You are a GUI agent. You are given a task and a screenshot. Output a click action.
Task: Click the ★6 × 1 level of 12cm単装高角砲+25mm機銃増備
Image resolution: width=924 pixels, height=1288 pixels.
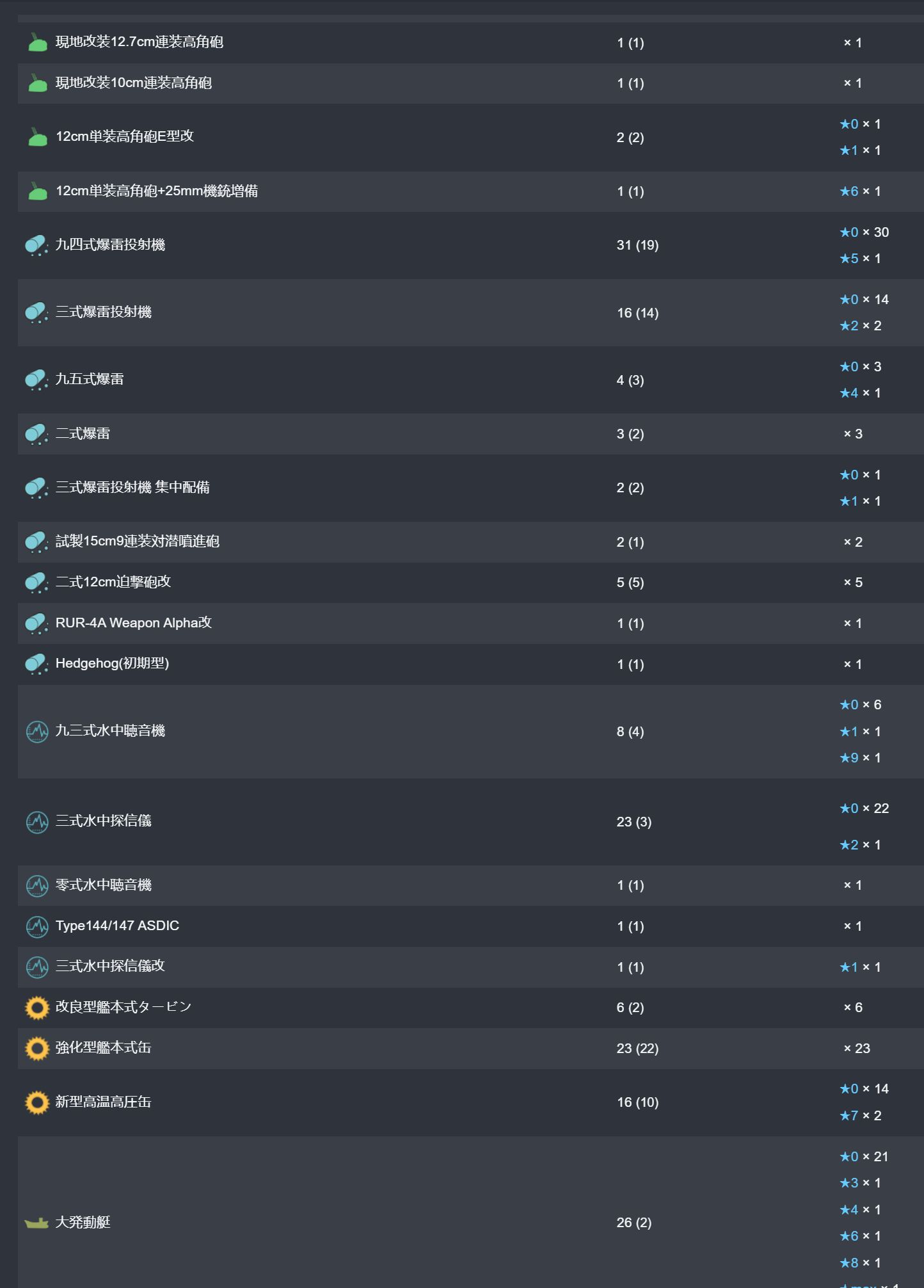pyautogui.click(x=861, y=191)
